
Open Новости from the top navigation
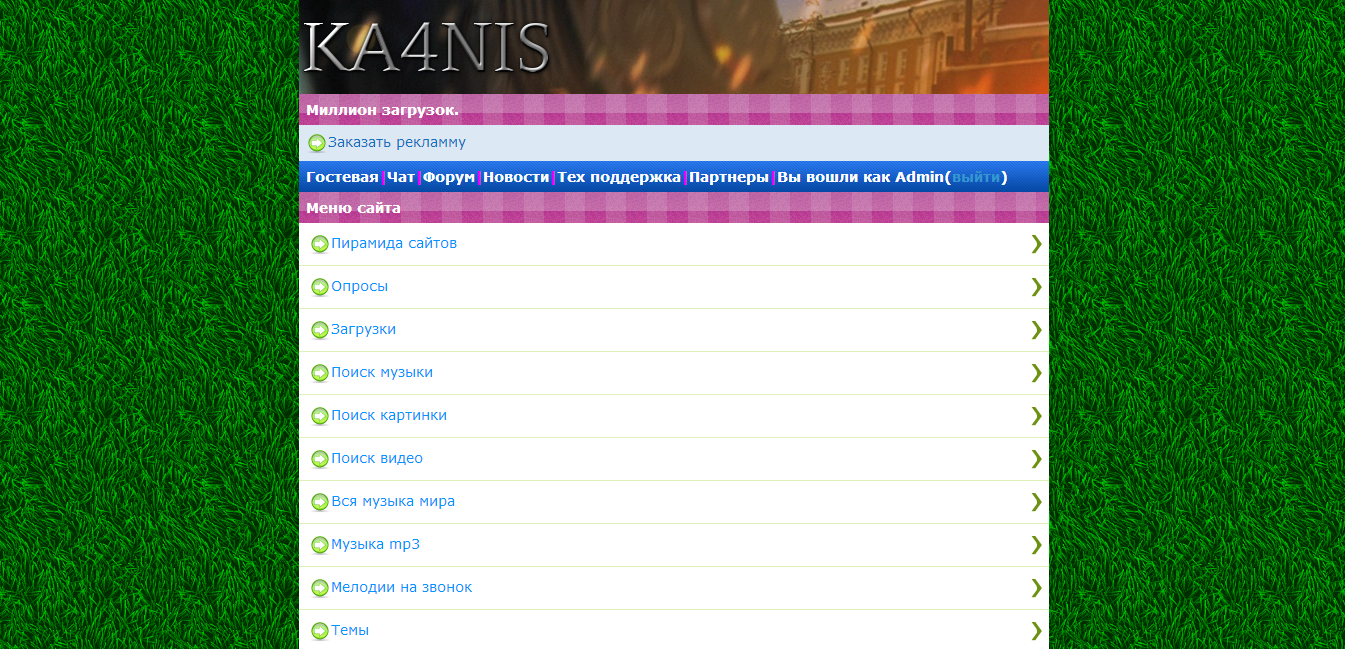[x=516, y=177]
